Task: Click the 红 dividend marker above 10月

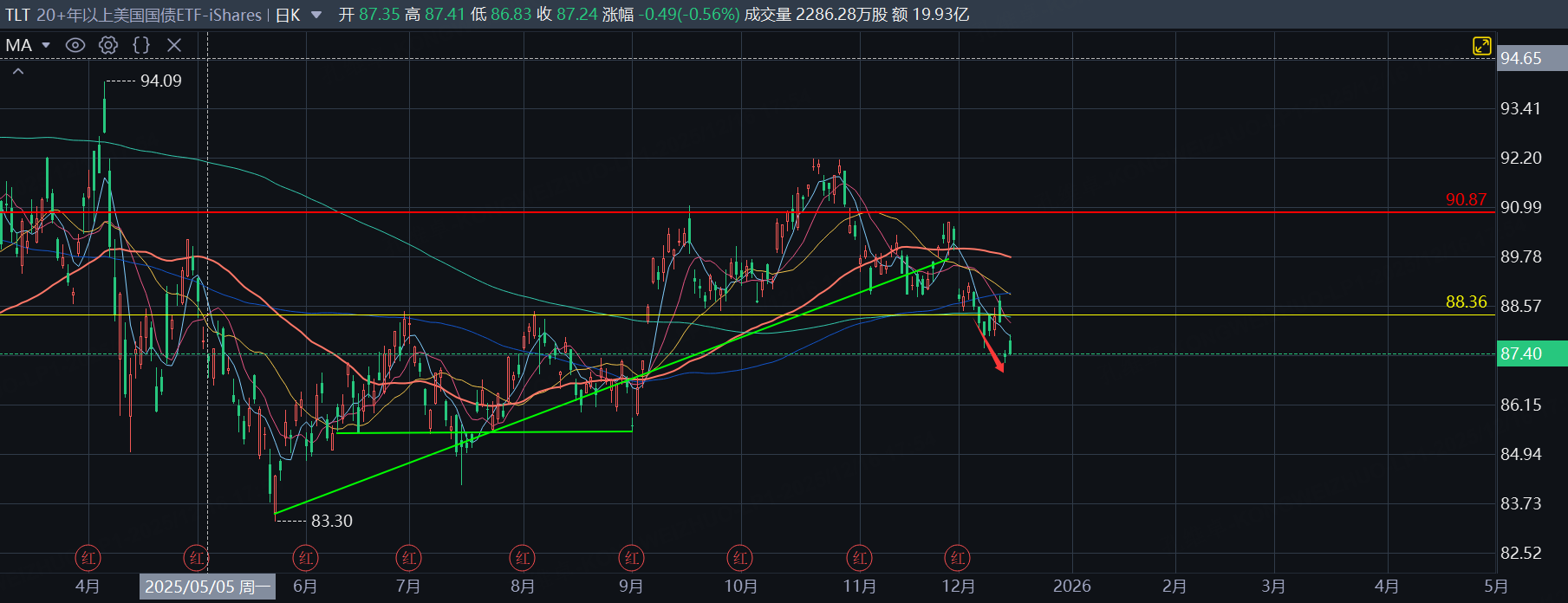Action: pos(740,559)
